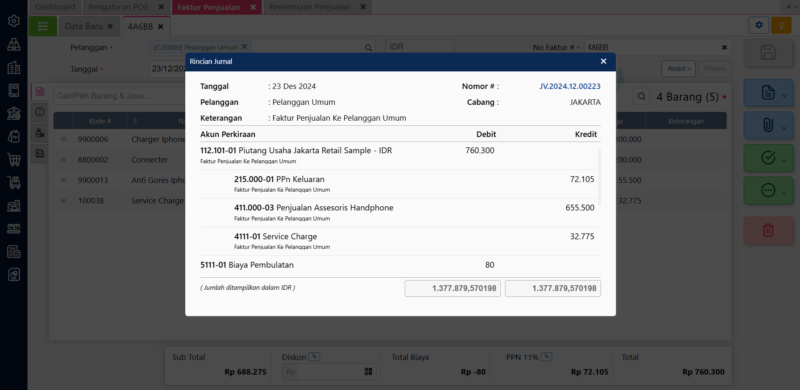Close the Data Baru sub-tab
The height and width of the screenshot is (390, 800).
[x=111, y=26]
